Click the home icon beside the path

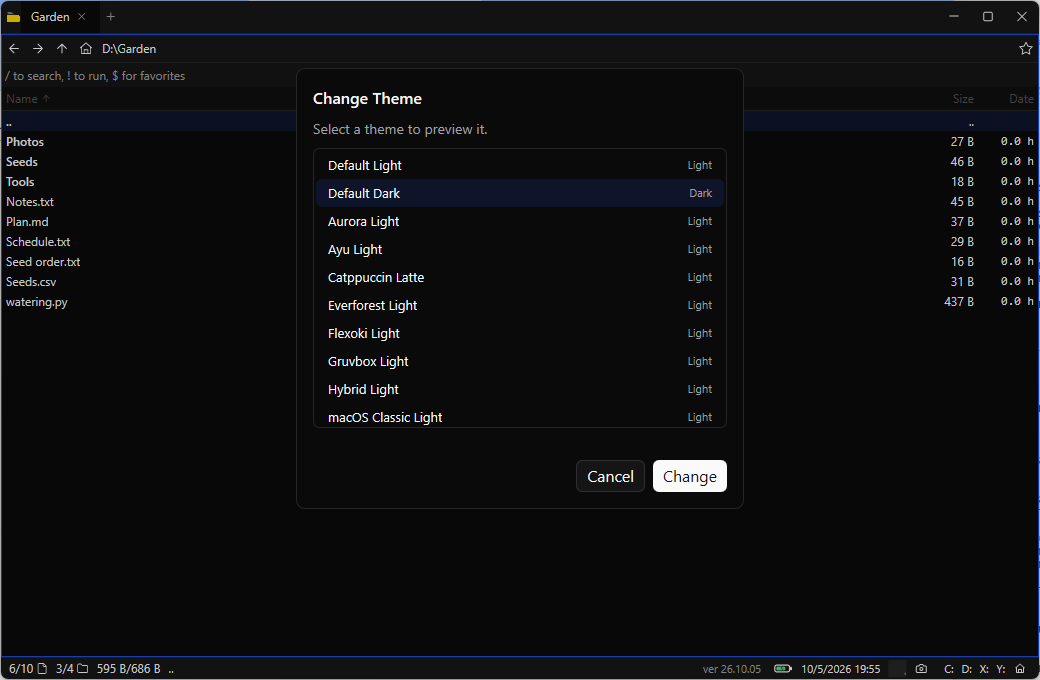point(86,48)
